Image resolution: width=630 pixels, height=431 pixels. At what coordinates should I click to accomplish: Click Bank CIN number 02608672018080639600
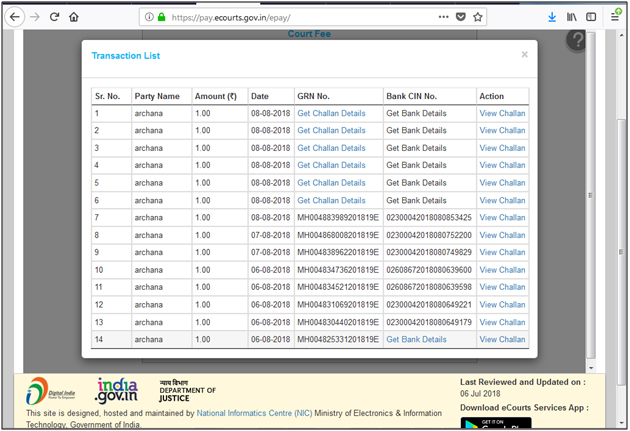(x=429, y=270)
